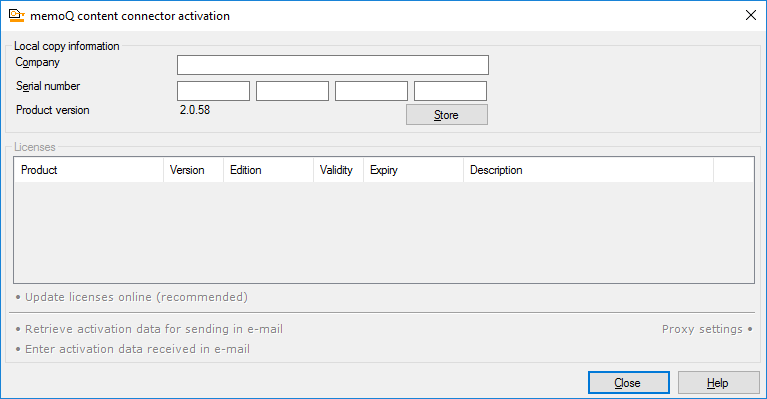
Task: Click the Close button at the bottom
Action: click(629, 383)
